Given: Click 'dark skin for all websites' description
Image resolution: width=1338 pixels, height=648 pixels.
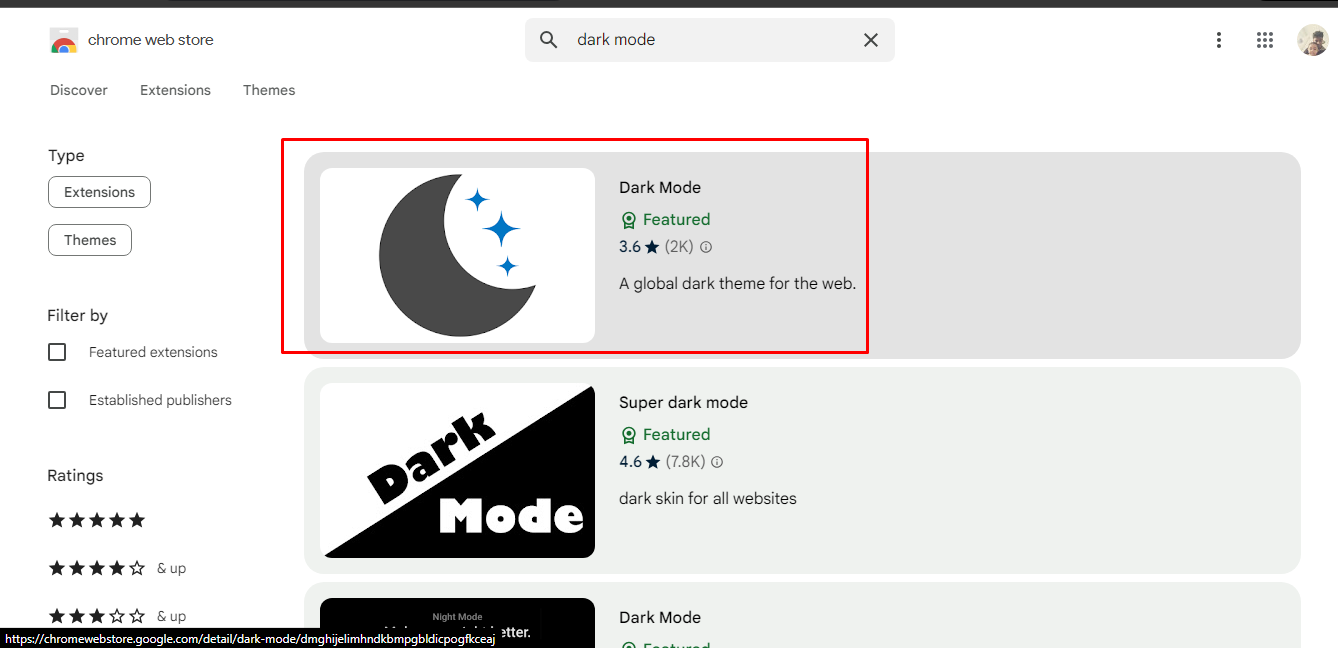Looking at the screenshot, I should (x=708, y=498).
